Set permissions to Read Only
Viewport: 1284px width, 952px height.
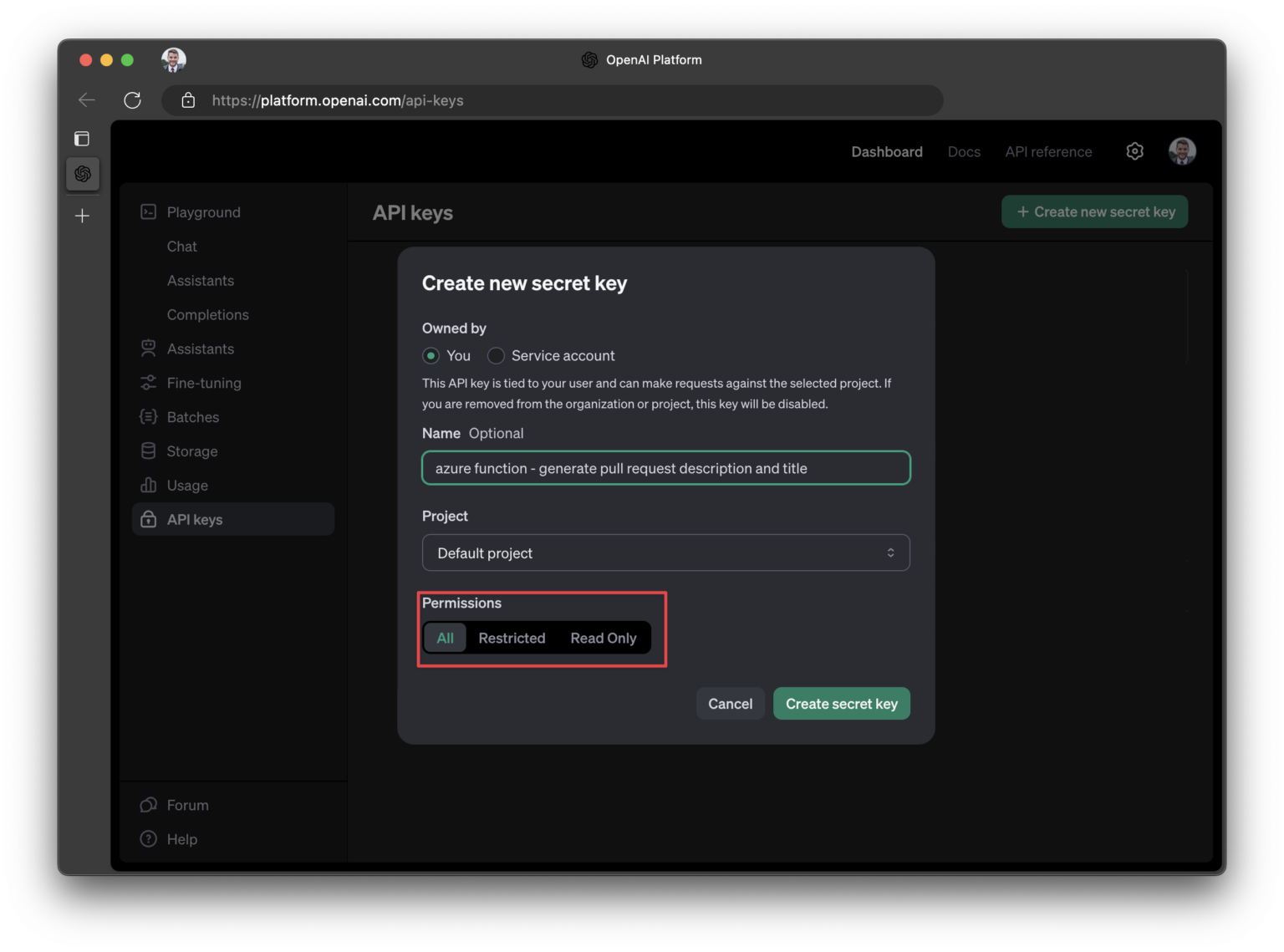[x=604, y=639]
